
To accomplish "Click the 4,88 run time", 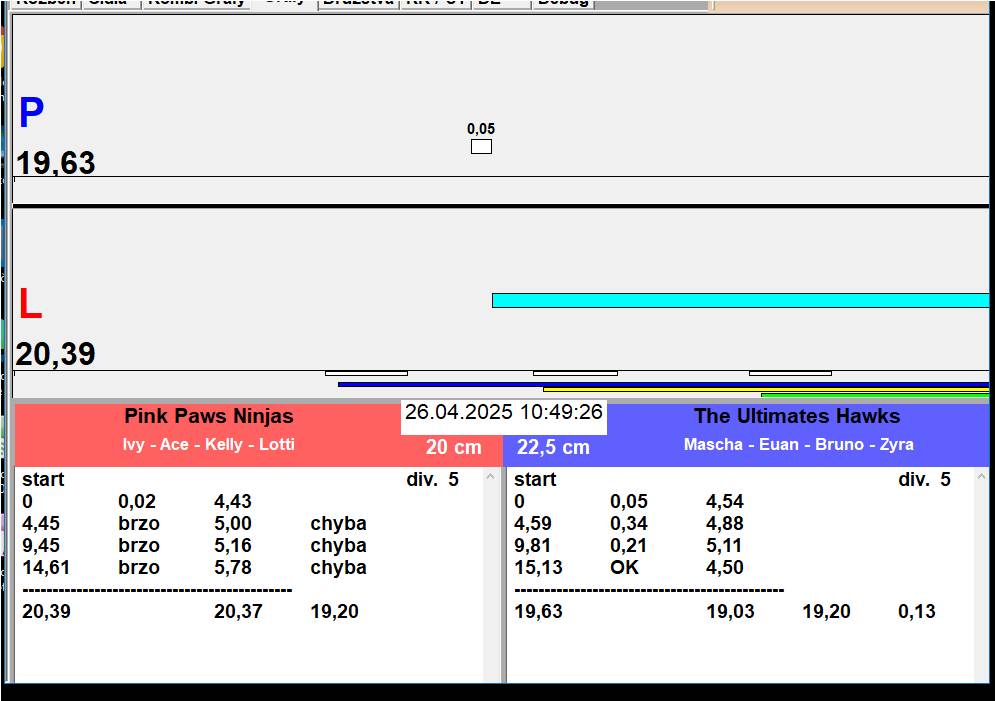I will click(x=725, y=524).
